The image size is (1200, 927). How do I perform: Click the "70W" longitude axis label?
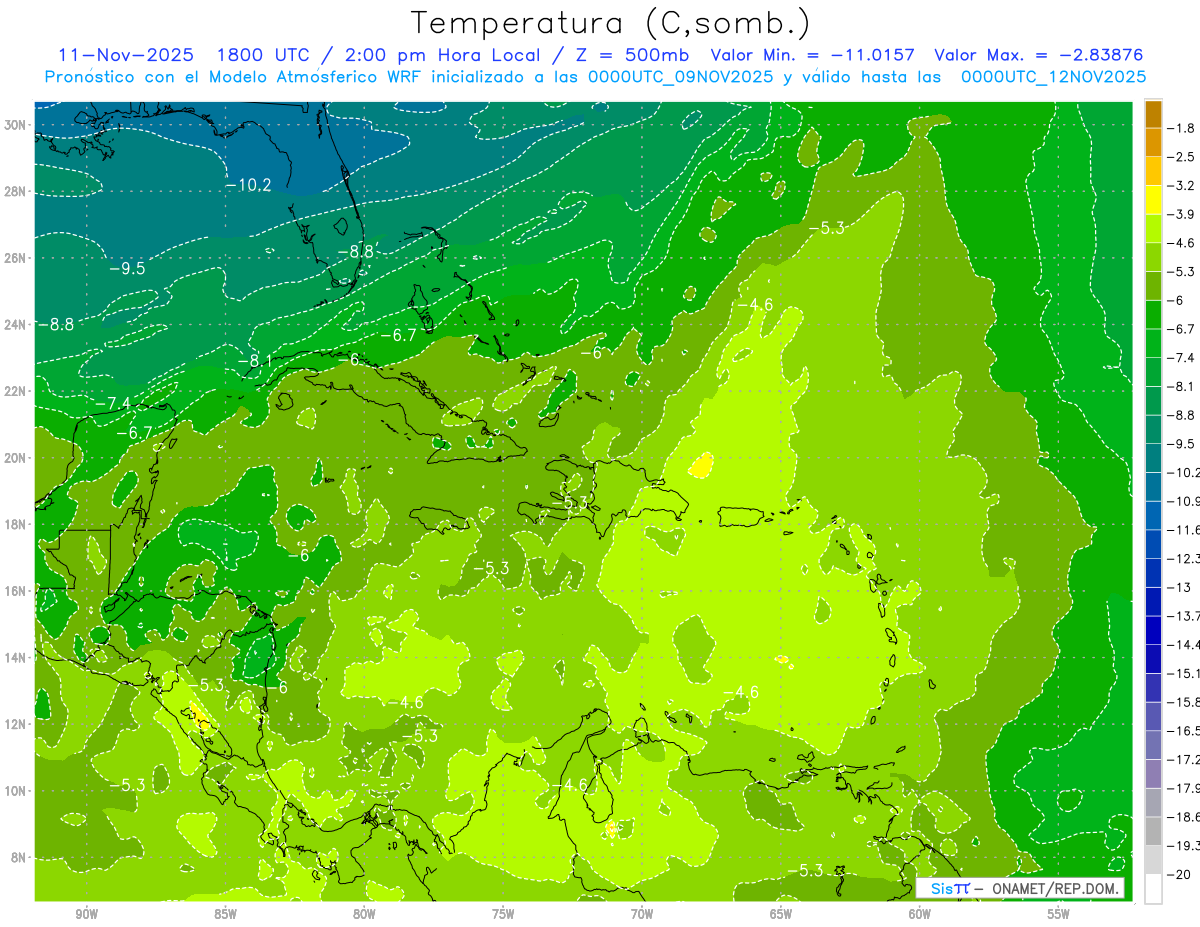click(x=642, y=914)
